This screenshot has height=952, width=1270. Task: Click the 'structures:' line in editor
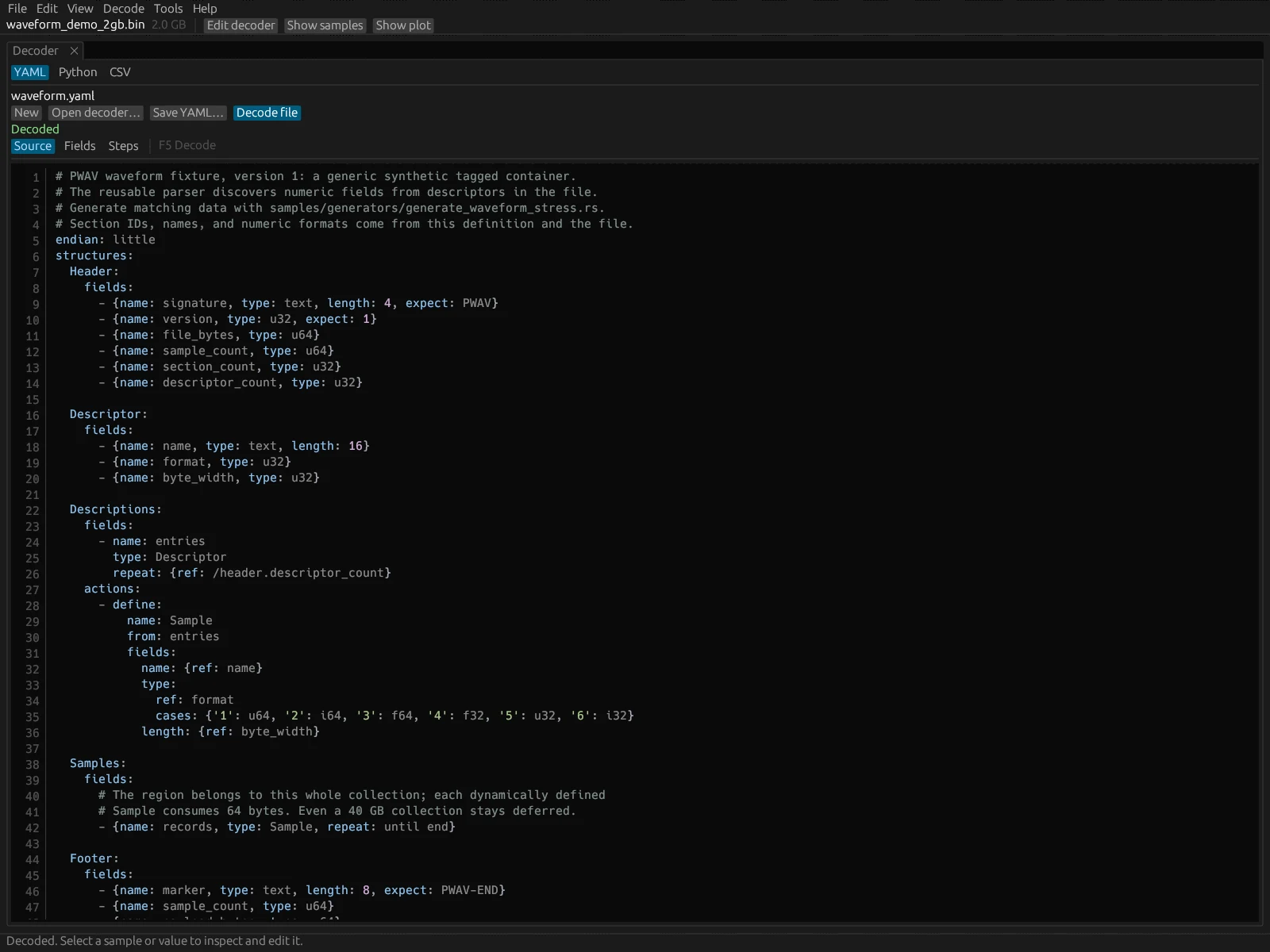(94, 255)
